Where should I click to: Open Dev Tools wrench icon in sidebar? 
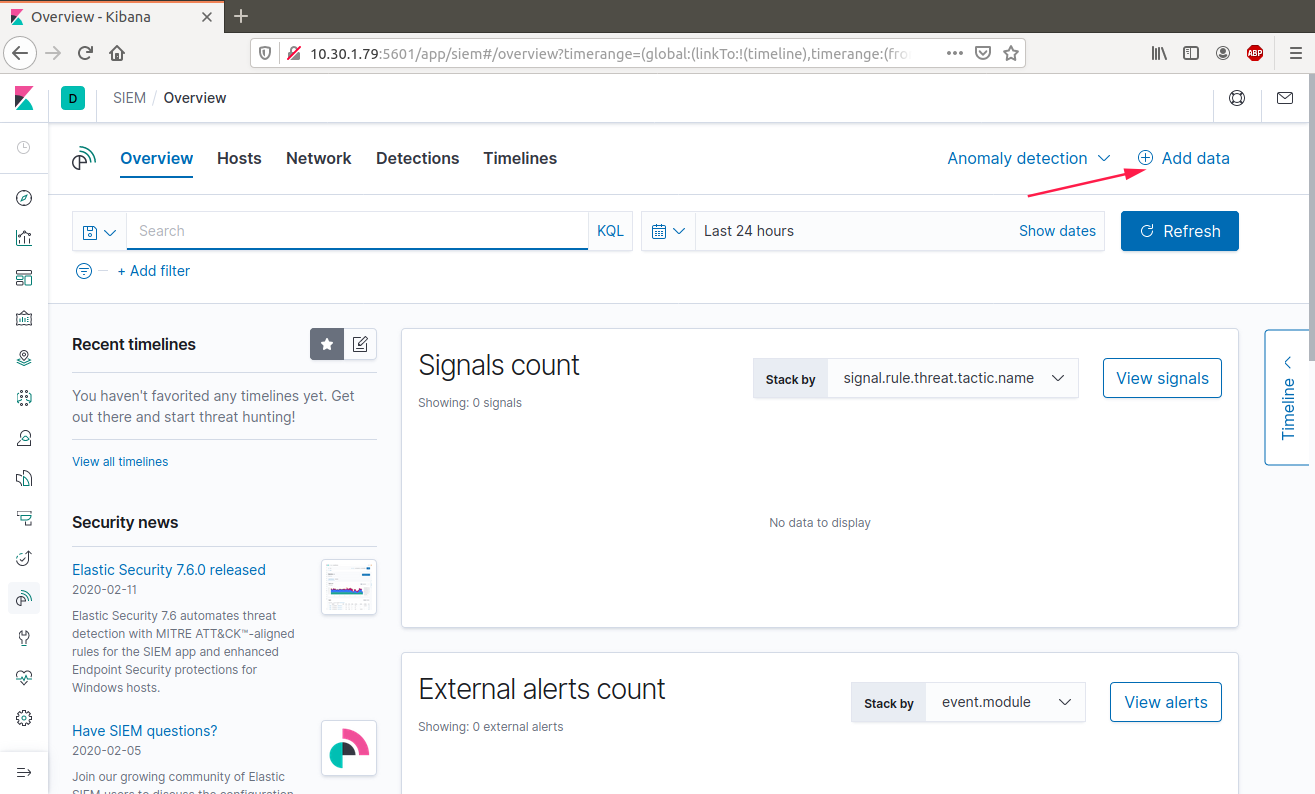24,638
